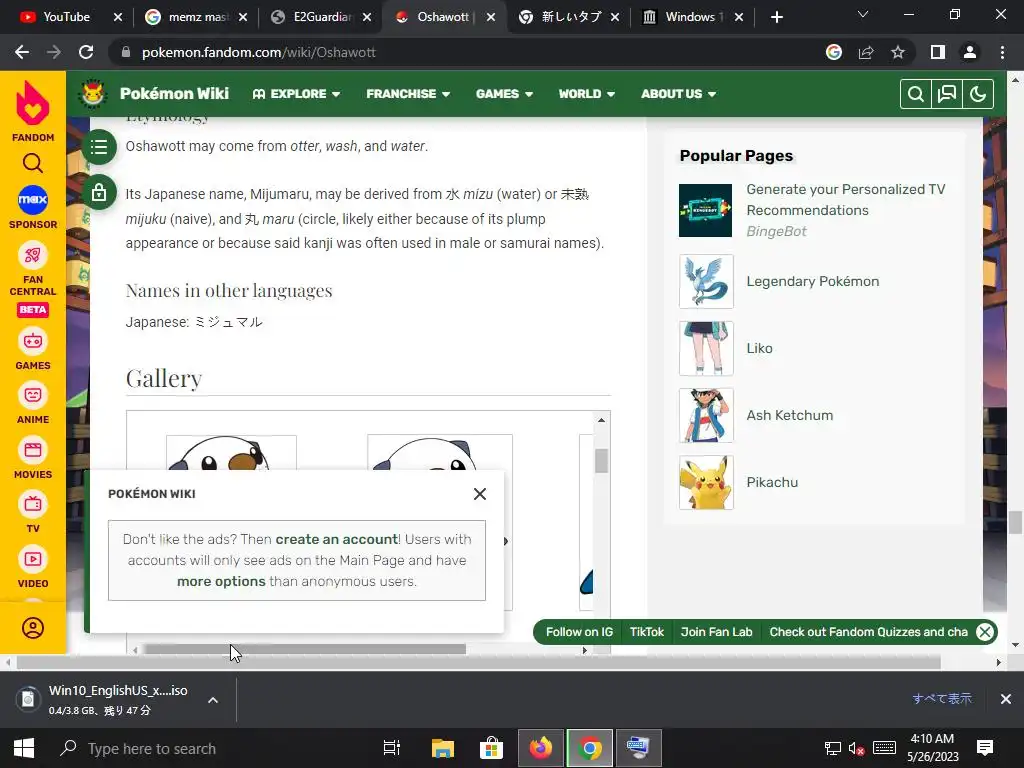Open File Explorer from taskbar

pos(442,748)
